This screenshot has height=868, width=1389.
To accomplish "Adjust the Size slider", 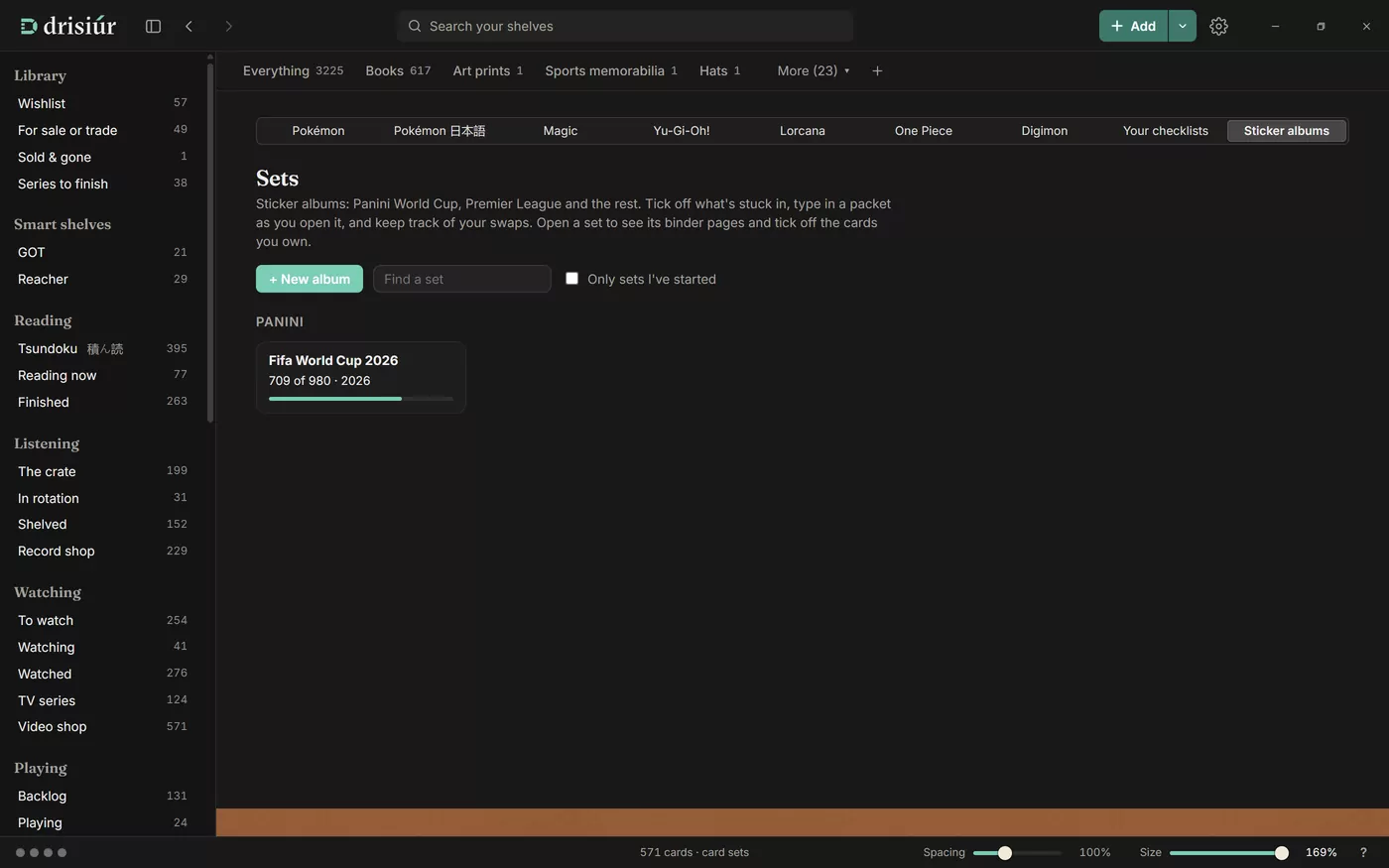I will (1229, 853).
